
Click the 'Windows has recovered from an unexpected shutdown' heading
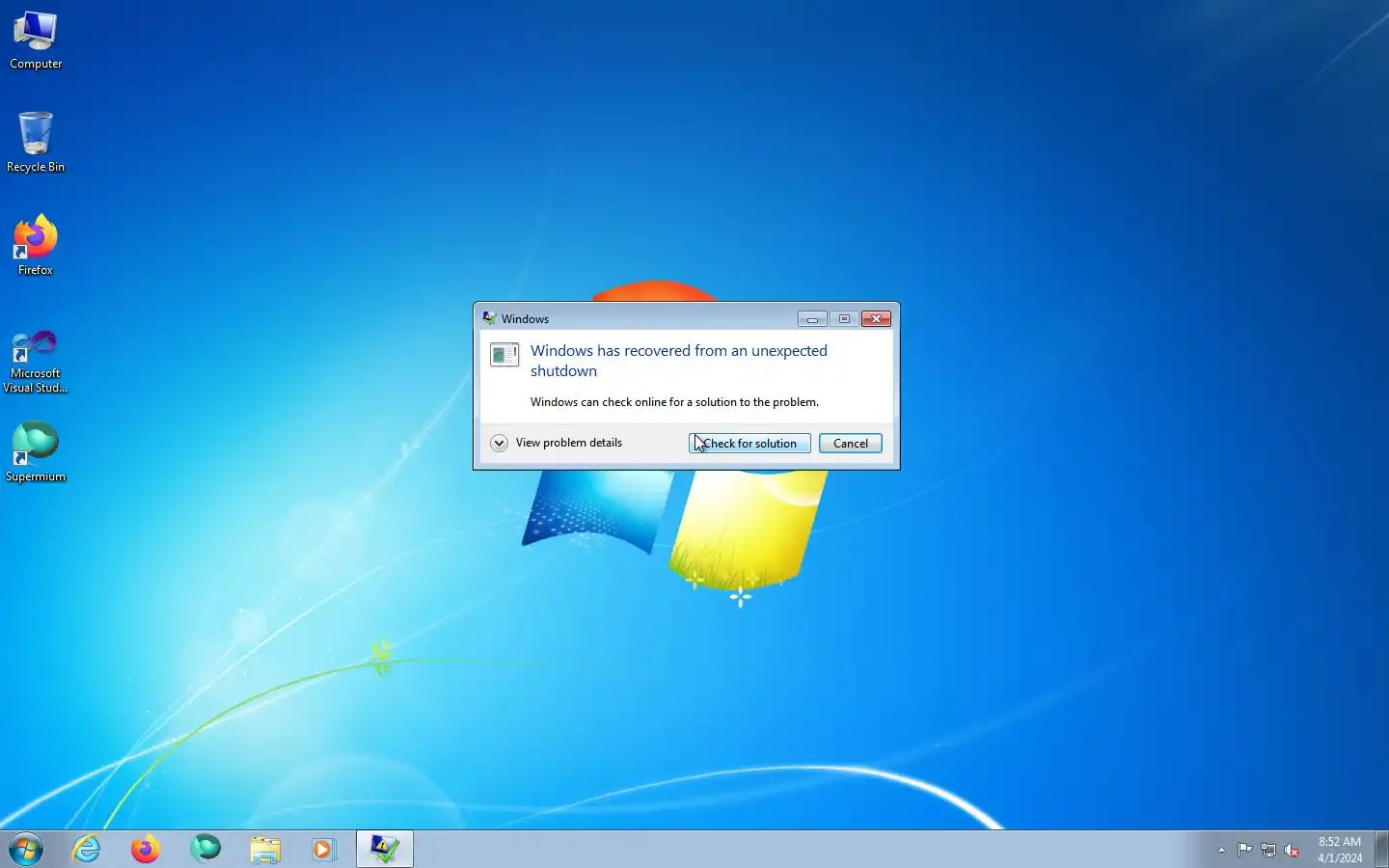tap(679, 361)
